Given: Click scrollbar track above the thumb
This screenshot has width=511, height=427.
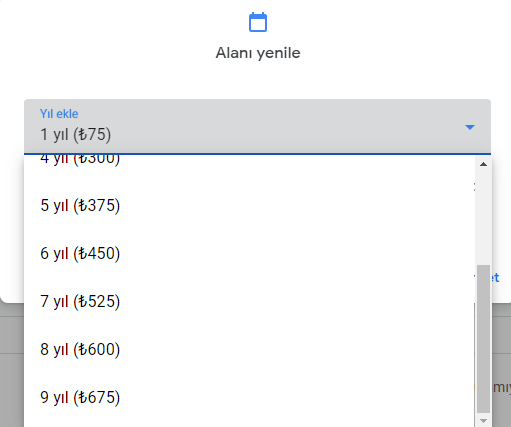Looking at the screenshot, I should tap(483, 217).
